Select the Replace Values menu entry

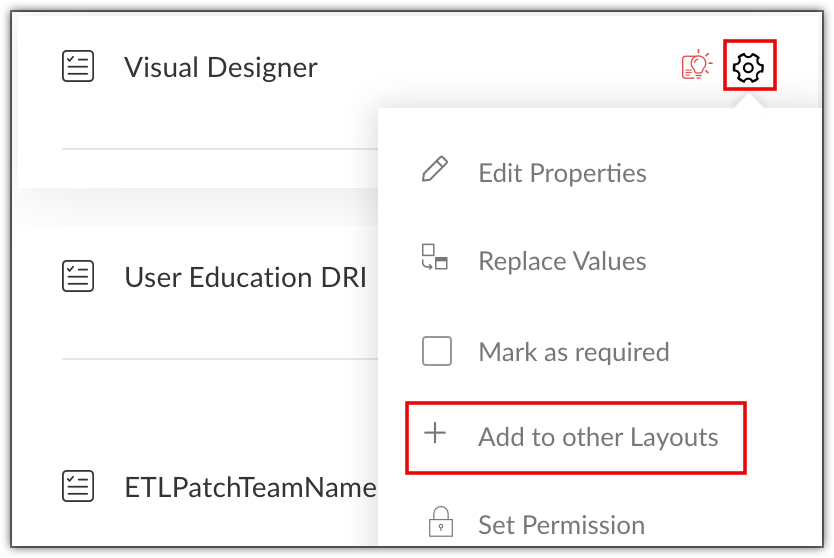point(562,261)
